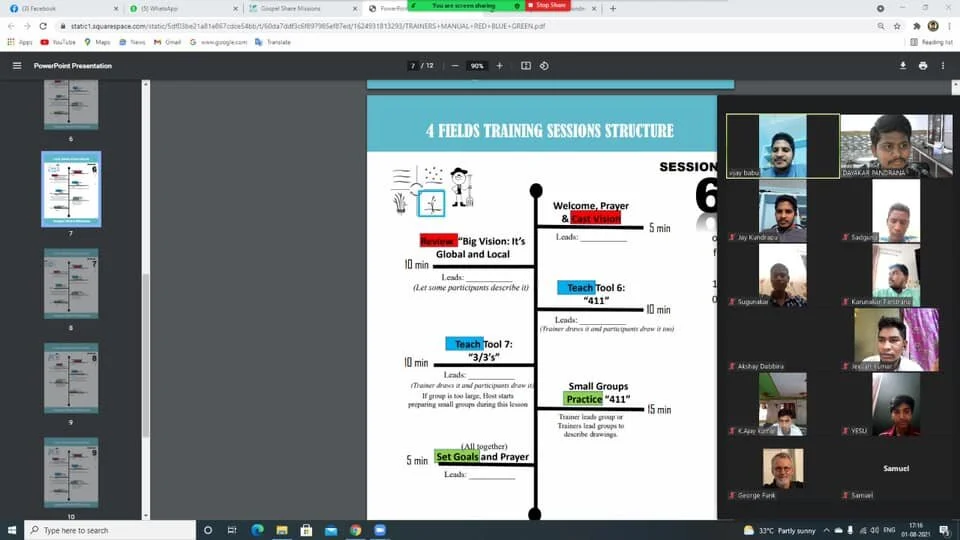The height and width of the screenshot is (540, 960).
Task: Open Windows Start menu
Action: click(x=12, y=530)
